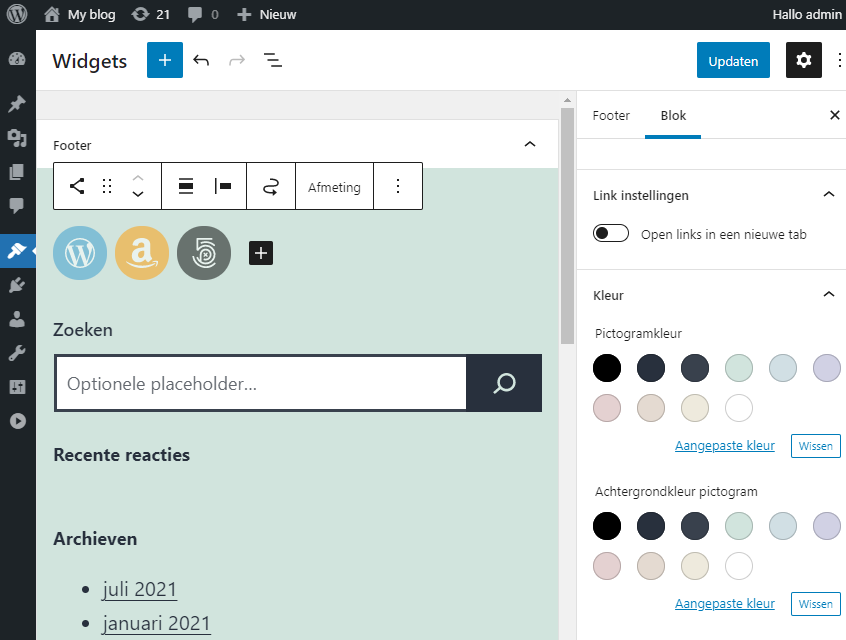Open Comments in the sidebar
The image size is (846, 640).
pos(17,205)
